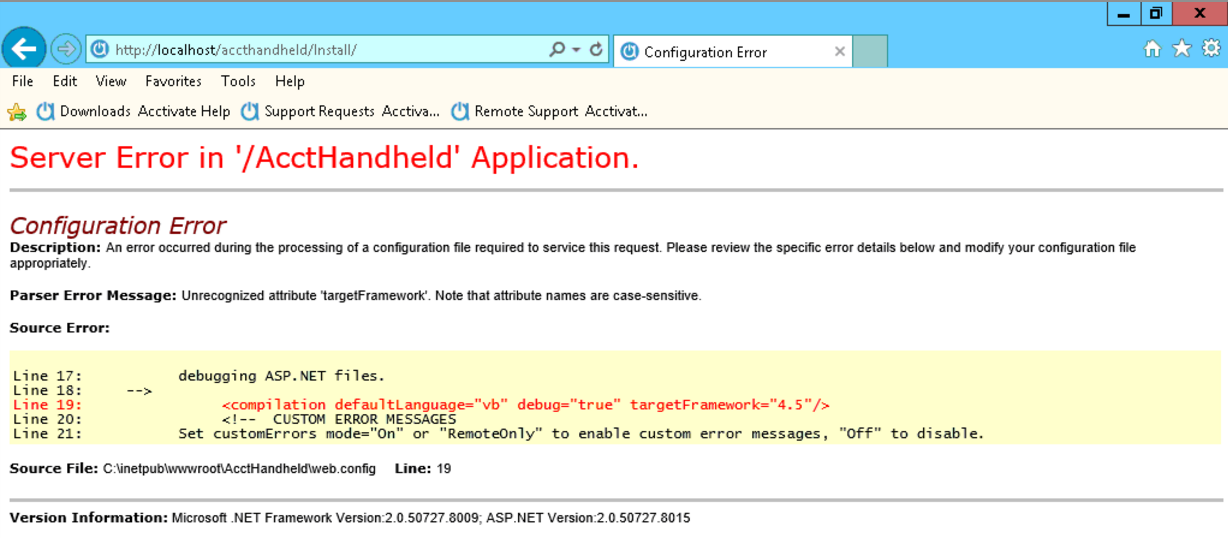Click the Line 17 debugging ASP.NET files text

click(281, 376)
